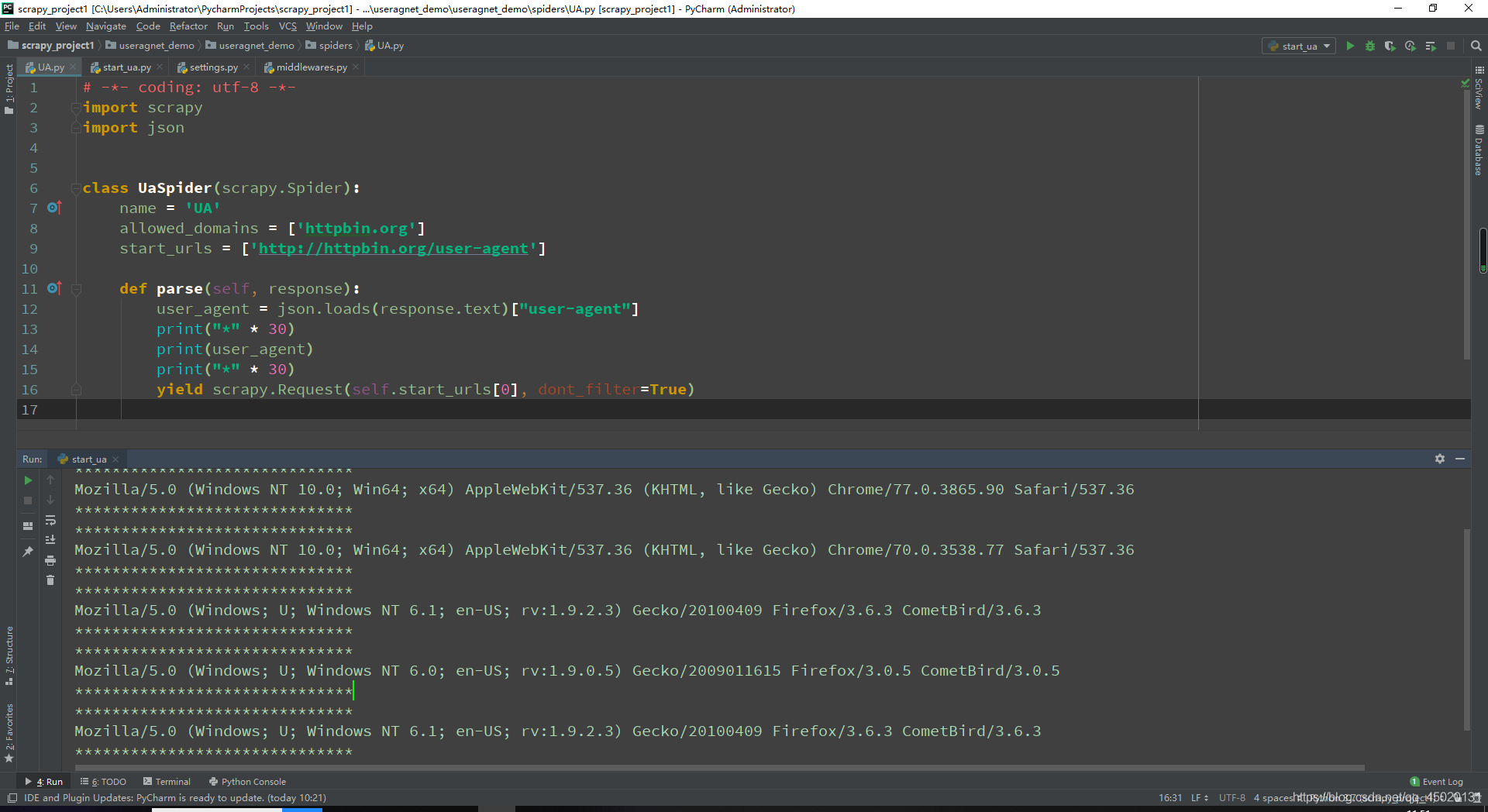Switch to middlewares.py editor tab

tap(312, 67)
